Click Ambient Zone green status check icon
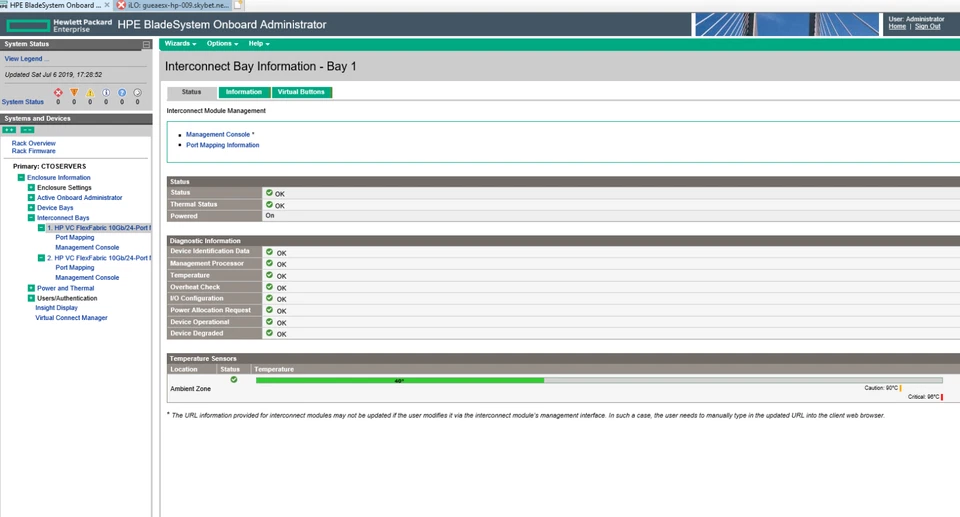 tap(234, 380)
